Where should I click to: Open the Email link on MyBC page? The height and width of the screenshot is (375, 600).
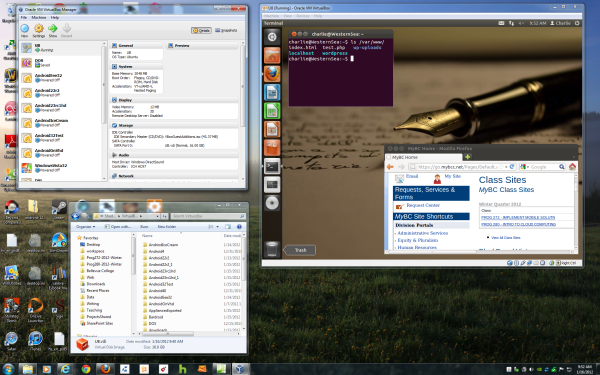(412, 176)
